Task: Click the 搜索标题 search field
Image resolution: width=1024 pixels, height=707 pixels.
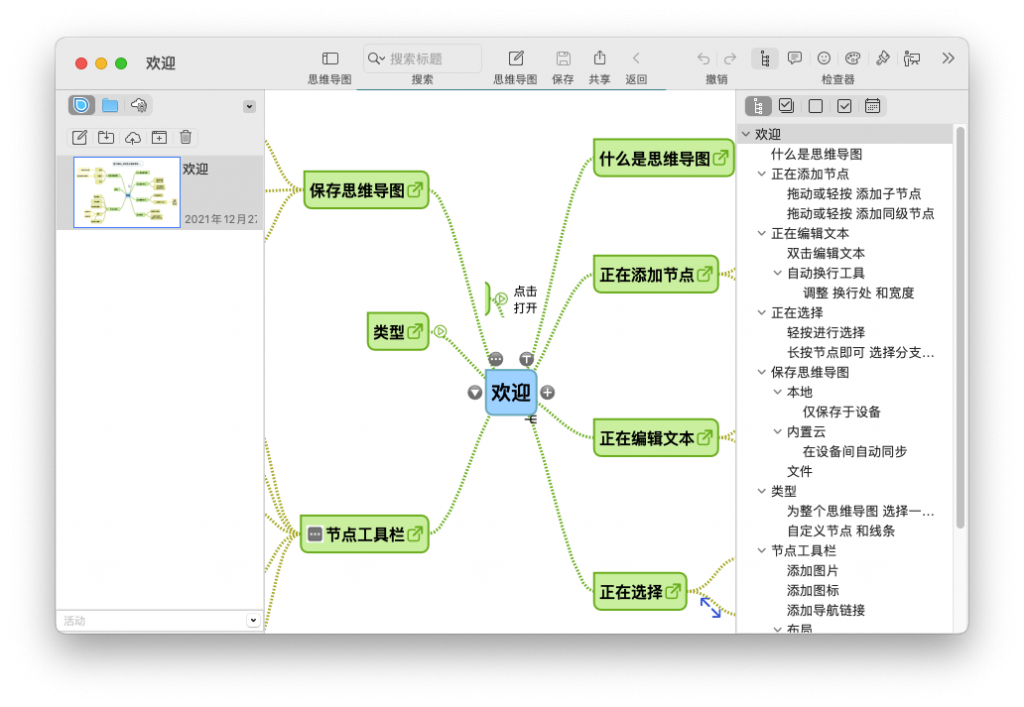Action: tap(423, 59)
